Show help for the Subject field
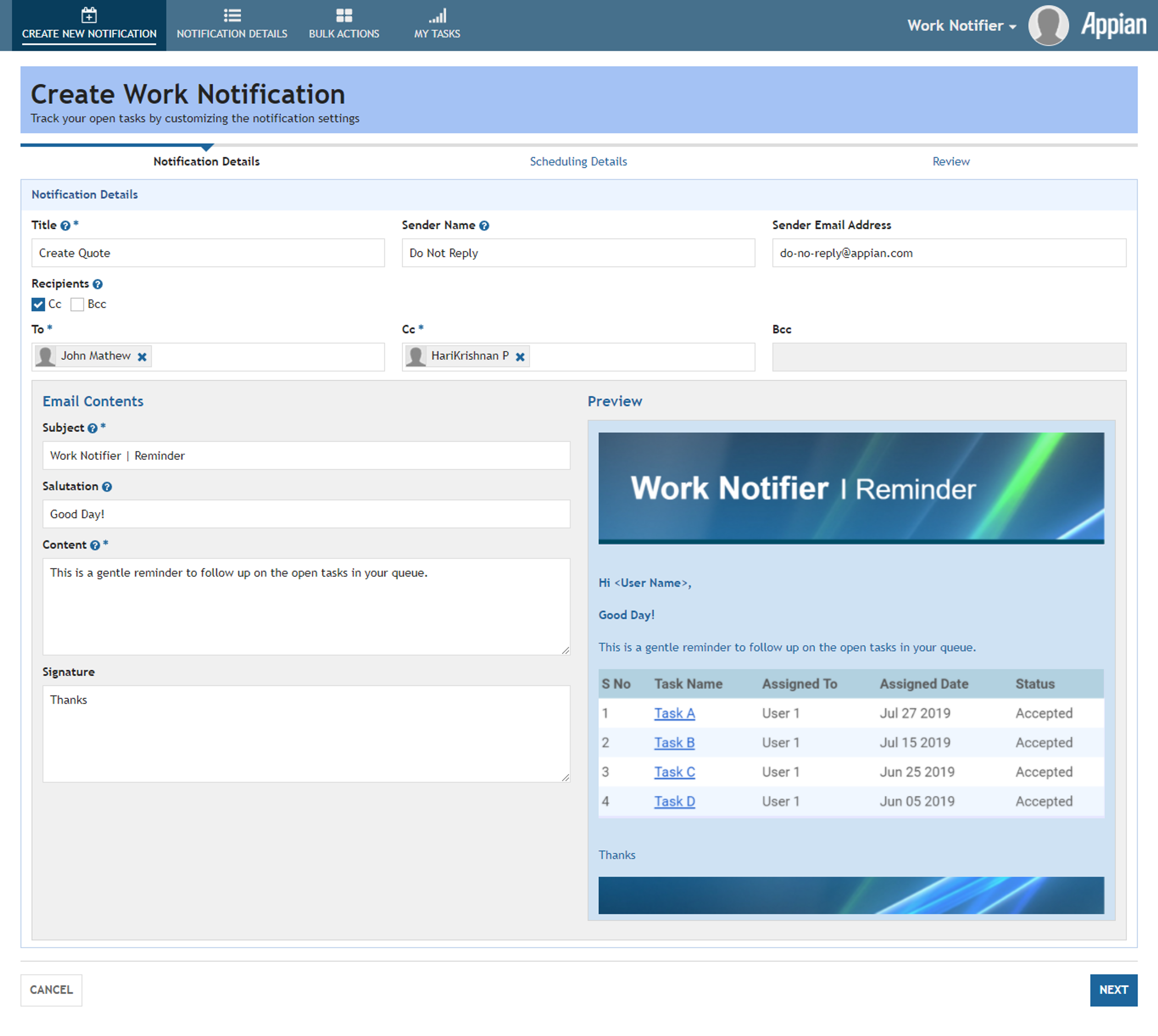The width and height of the screenshot is (1158, 1036). pyautogui.click(x=93, y=428)
